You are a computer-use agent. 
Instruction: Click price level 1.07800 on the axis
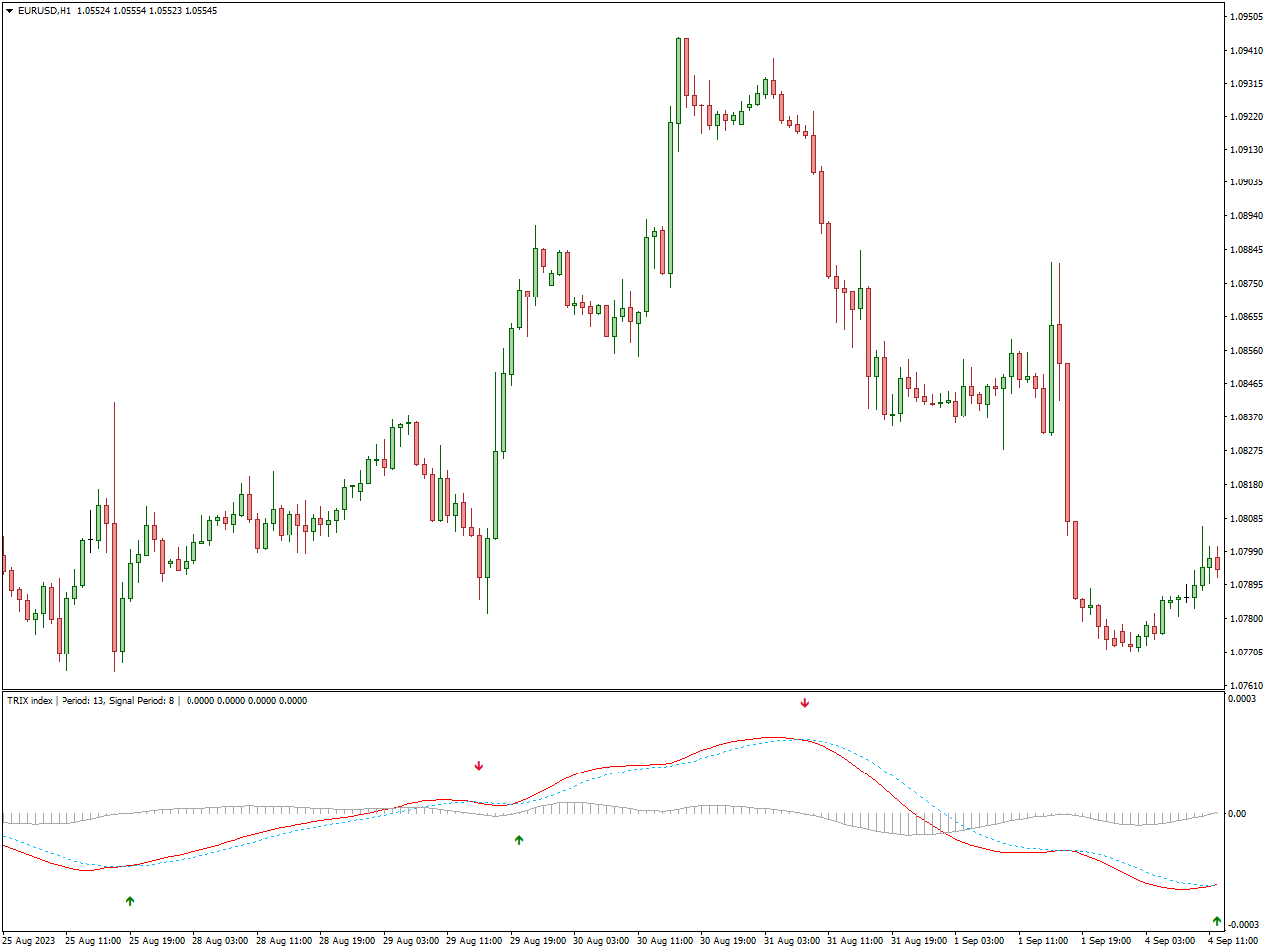tap(1246, 619)
